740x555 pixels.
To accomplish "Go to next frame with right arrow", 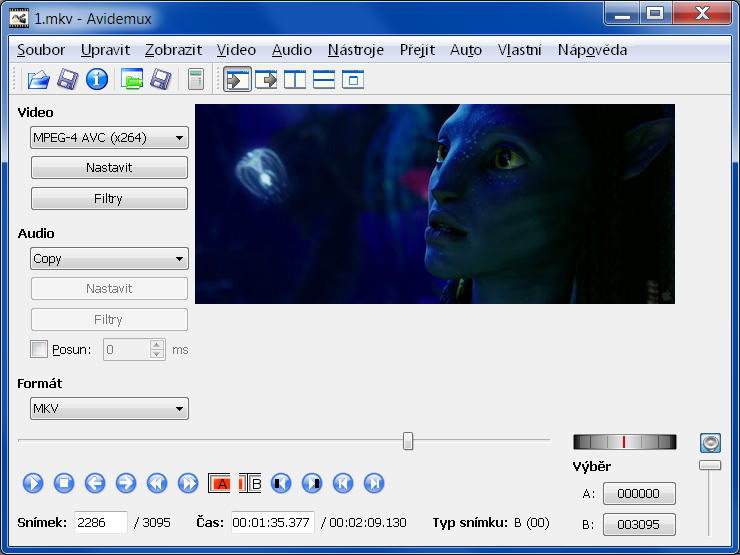I will click(126, 483).
